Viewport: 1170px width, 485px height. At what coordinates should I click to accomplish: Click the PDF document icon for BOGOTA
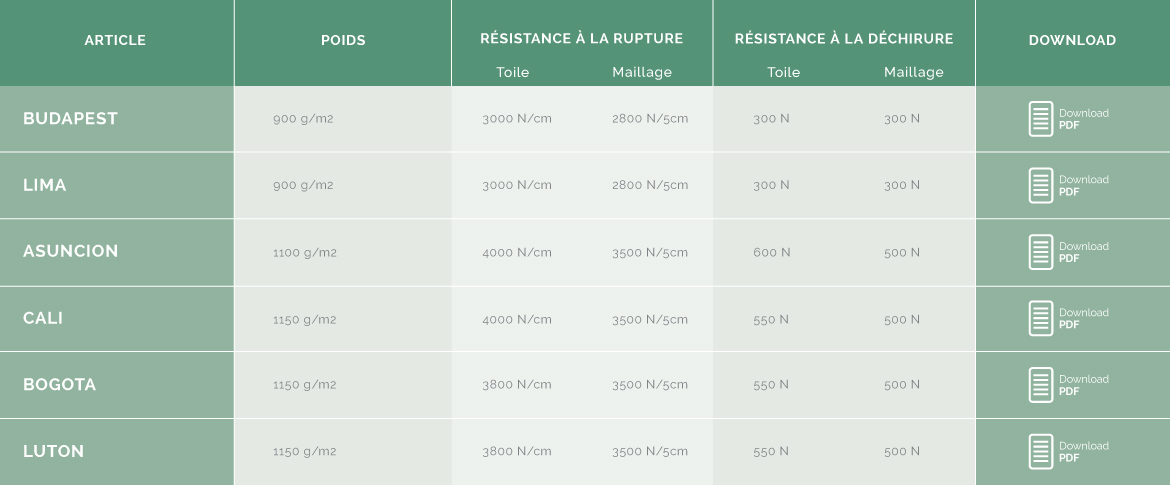pos(1041,385)
